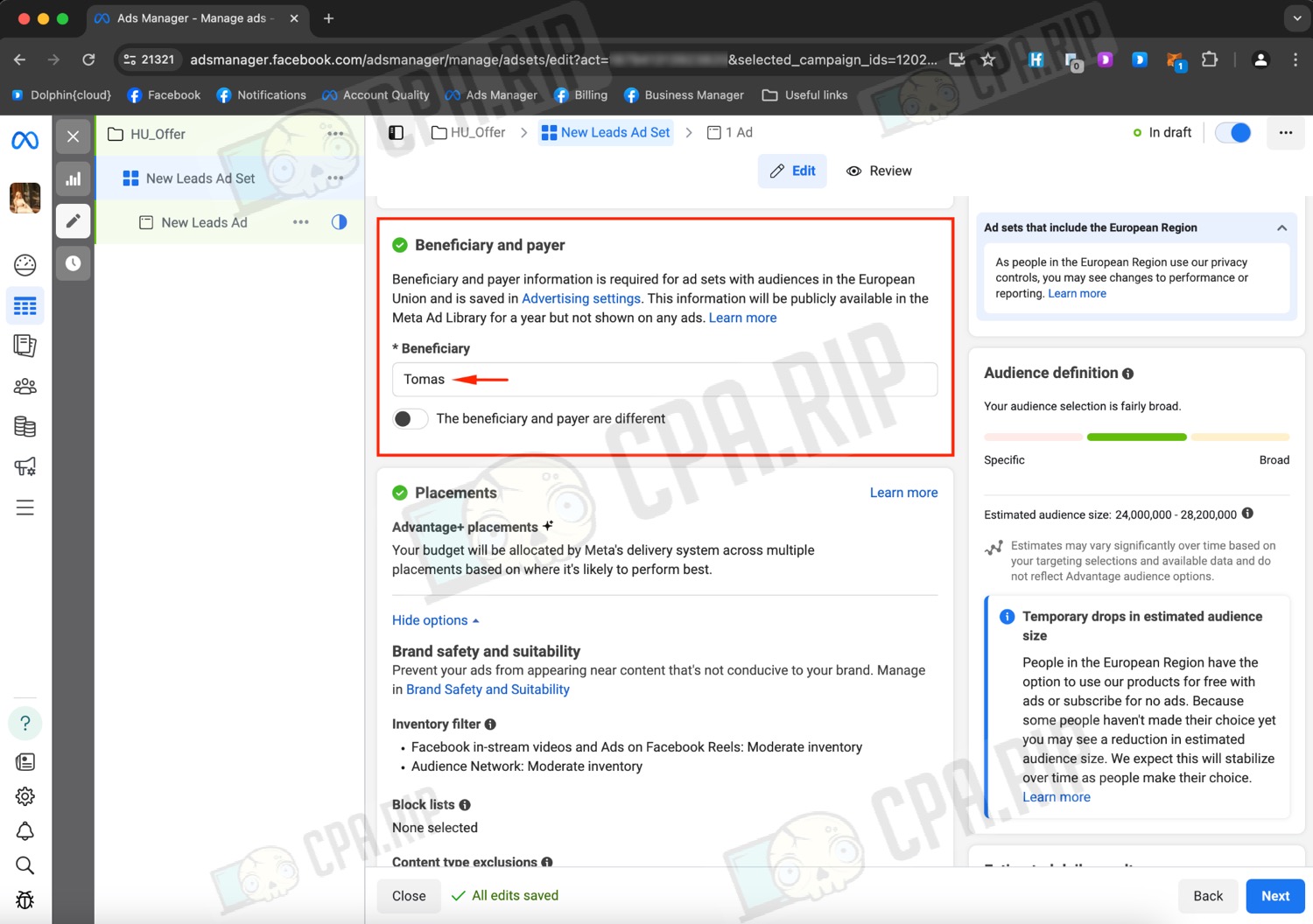1313x924 pixels.
Task: Open the news feed icon in the sidebar
Action: click(25, 762)
